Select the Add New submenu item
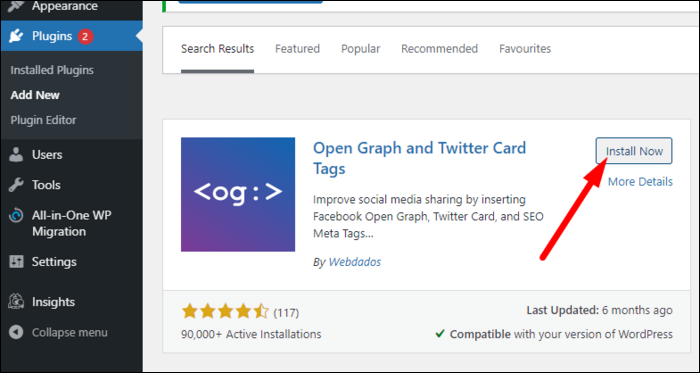The height and width of the screenshot is (373, 700). (x=35, y=95)
